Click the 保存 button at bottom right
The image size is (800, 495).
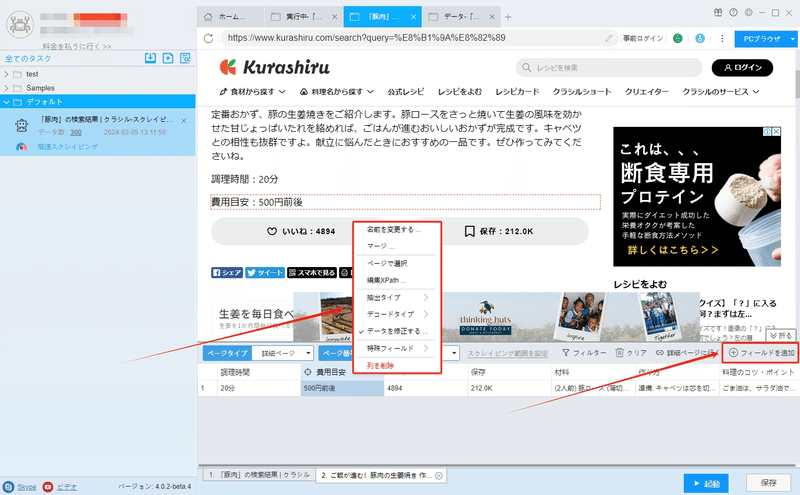(768, 483)
